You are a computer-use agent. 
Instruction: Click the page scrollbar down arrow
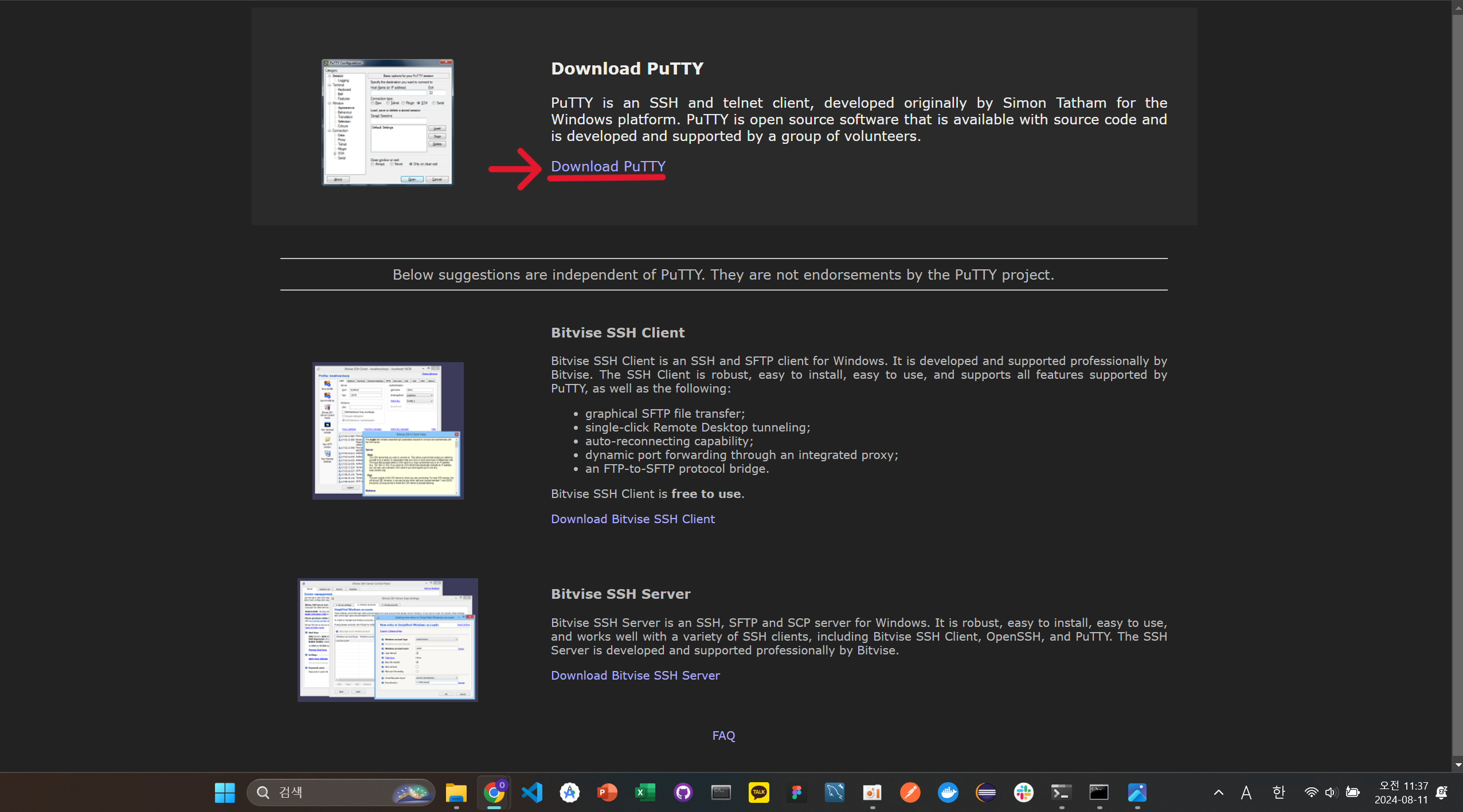(1458, 765)
